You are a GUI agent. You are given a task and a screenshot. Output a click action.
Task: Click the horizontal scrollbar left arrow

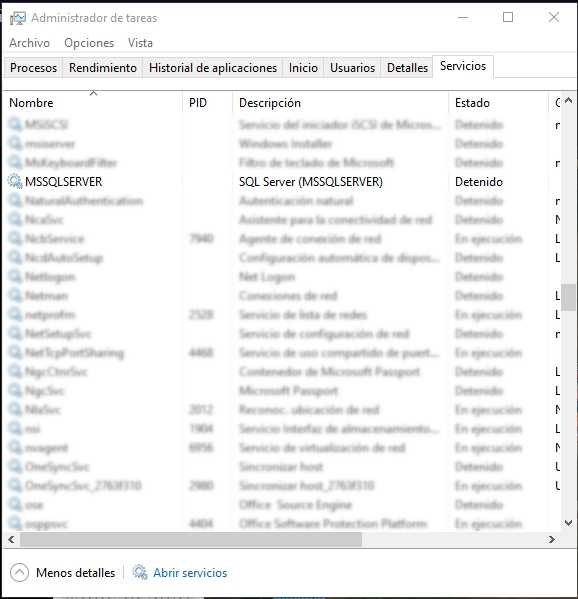11,539
